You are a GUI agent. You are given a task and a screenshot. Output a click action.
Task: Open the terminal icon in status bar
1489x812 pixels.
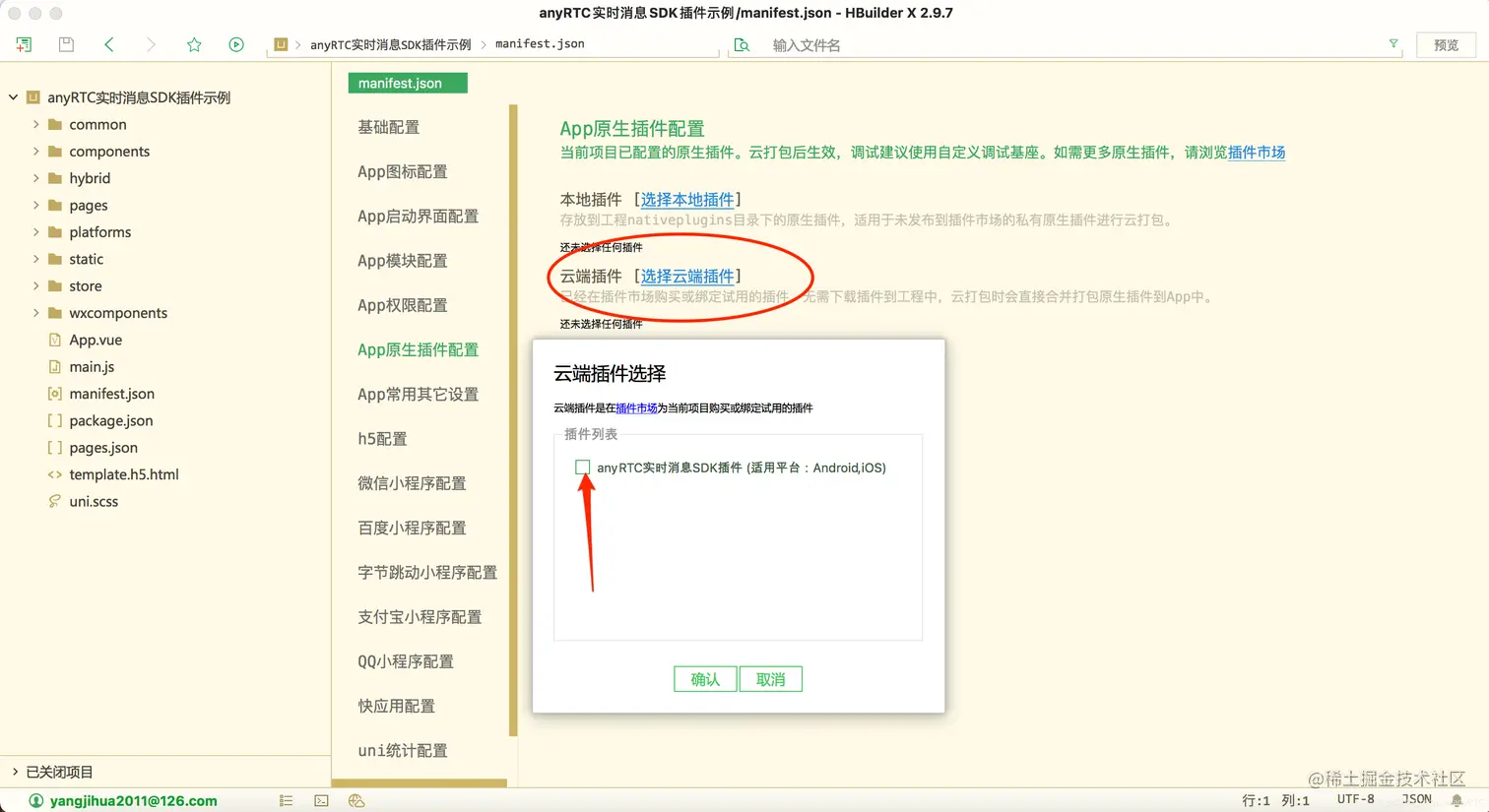click(x=321, y=801)
